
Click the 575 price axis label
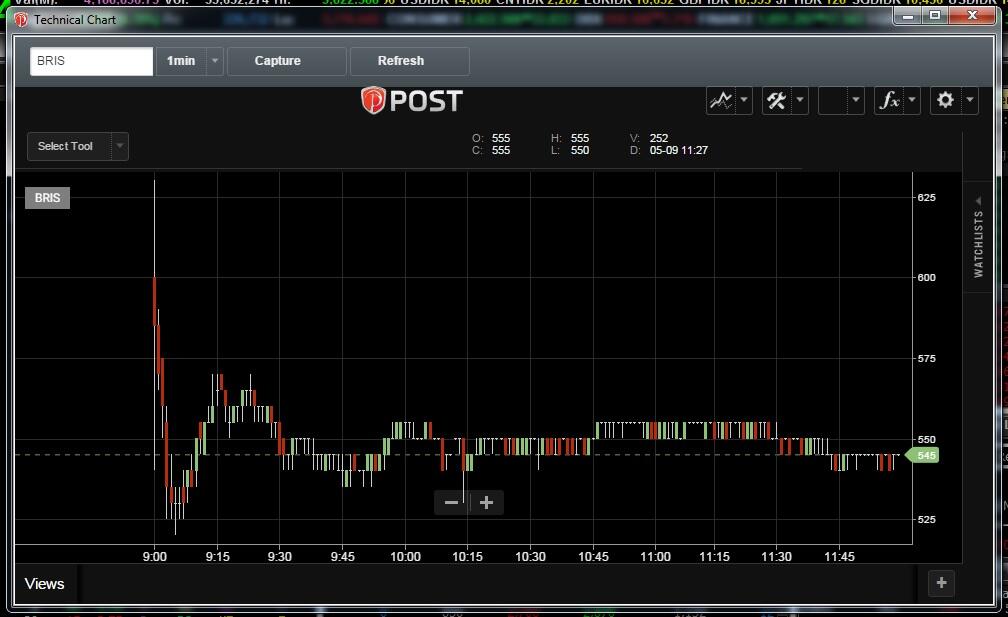point(926,359)
